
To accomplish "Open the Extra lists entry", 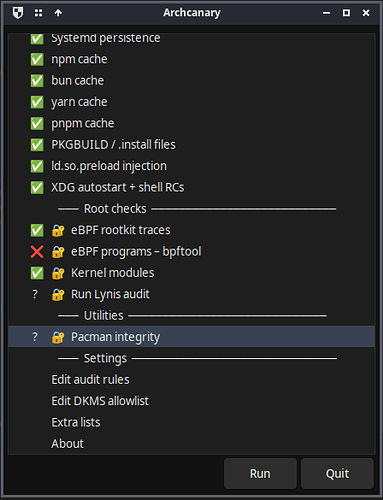I will pos(76,422).
